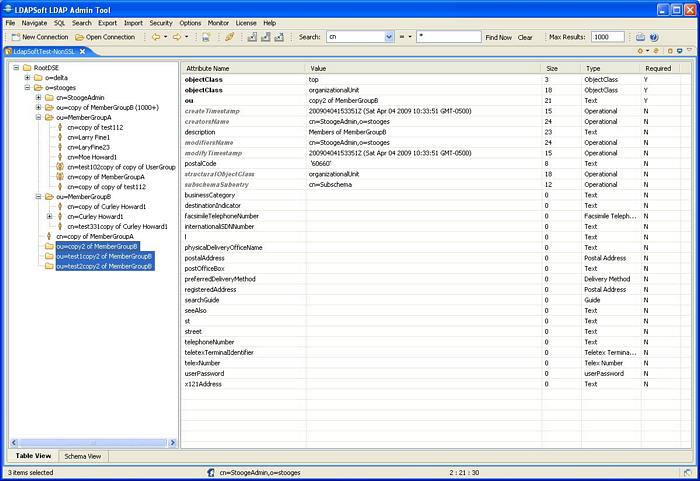Click the Max Results input field
The height and width of the screenshot is (481, 700).
(x=607, y=37)
